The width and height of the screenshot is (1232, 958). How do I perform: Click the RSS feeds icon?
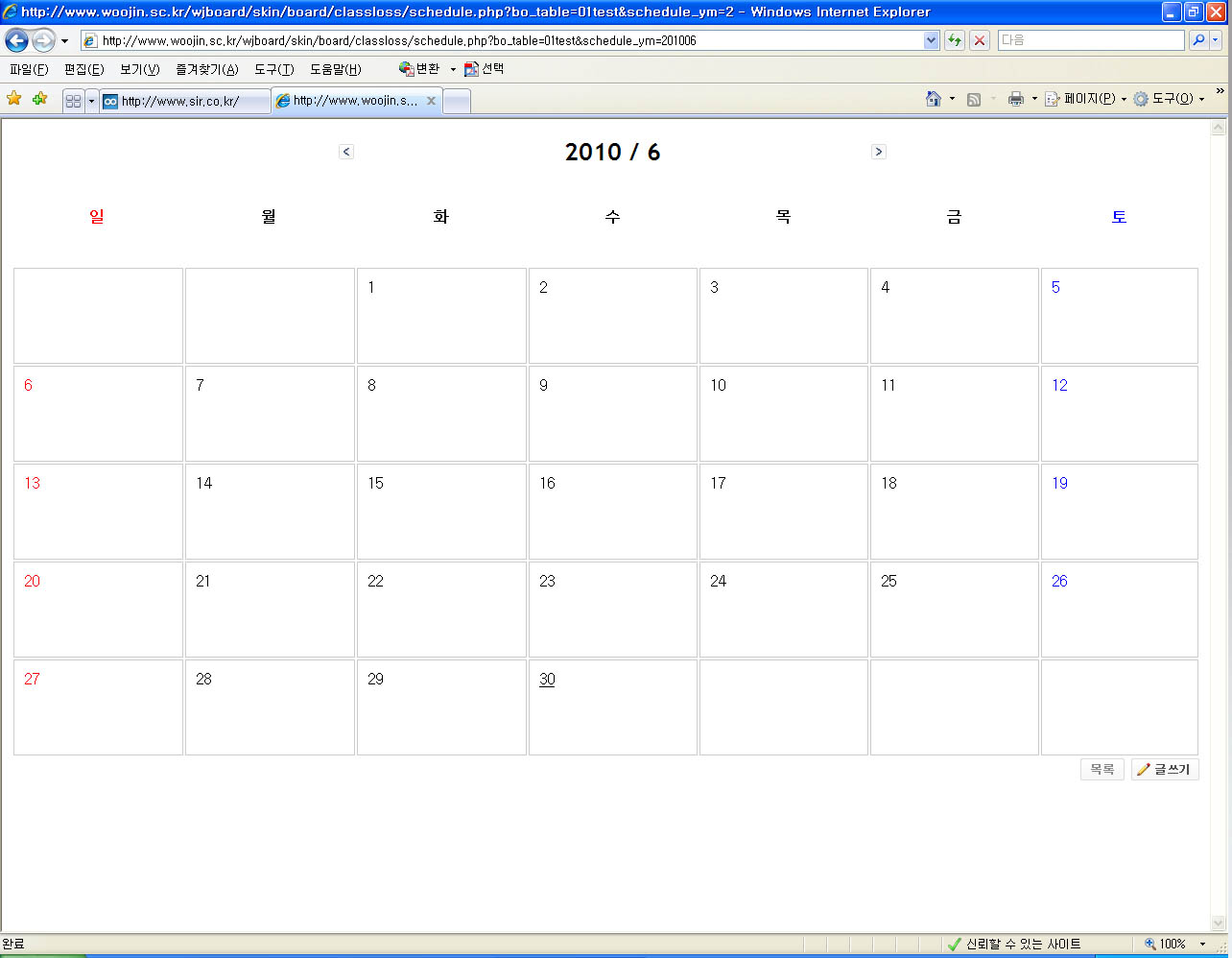[x=974, y=99]
